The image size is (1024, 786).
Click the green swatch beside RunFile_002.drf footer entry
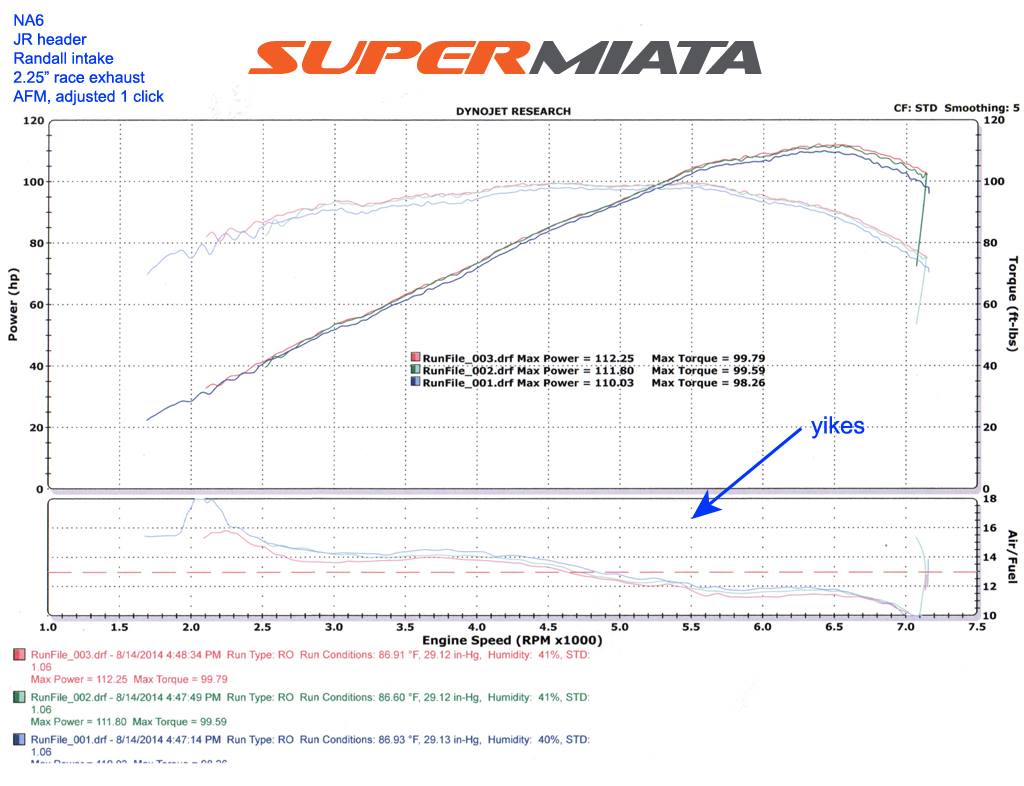pyautogui.click(x=20, y=697)
